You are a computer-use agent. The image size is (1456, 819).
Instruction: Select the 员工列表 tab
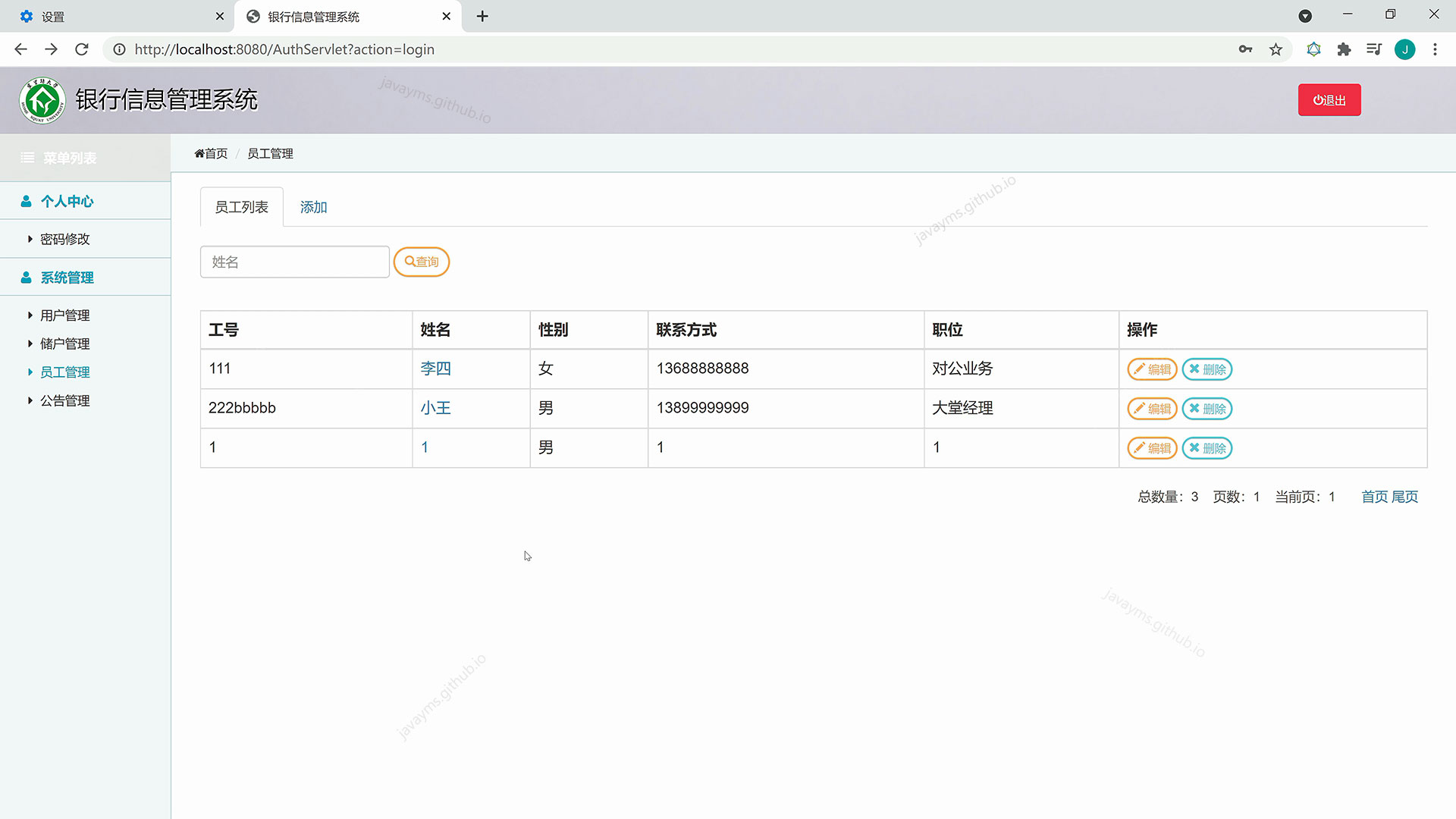pyautogui.click(x=241, y=207)
